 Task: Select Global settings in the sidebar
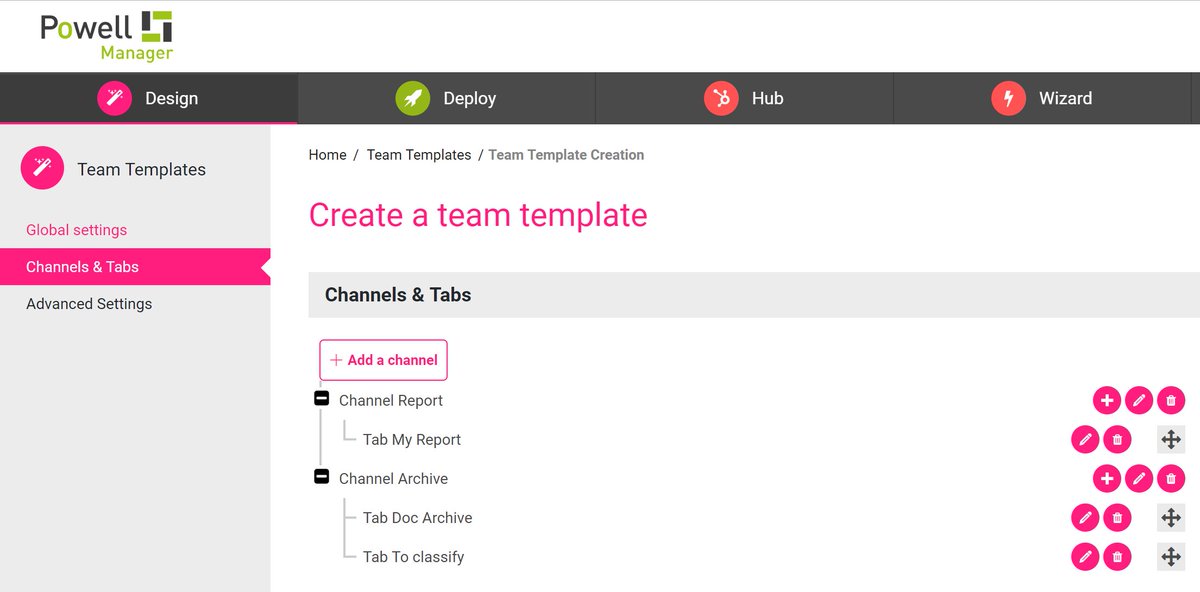tap(76, 230)
